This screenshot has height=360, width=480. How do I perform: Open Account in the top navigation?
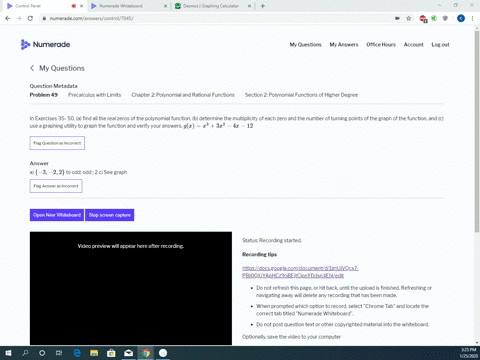click(x=413, y=45)
